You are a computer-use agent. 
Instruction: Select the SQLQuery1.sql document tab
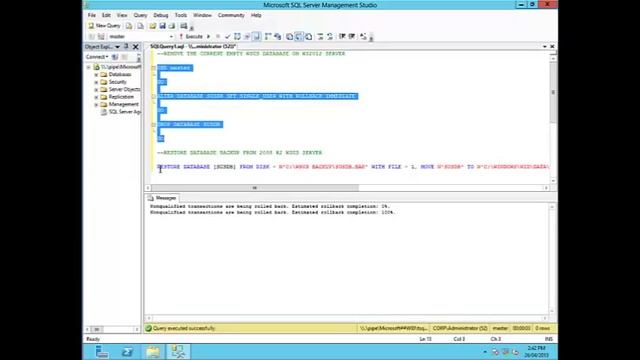(x=193, y=47)
